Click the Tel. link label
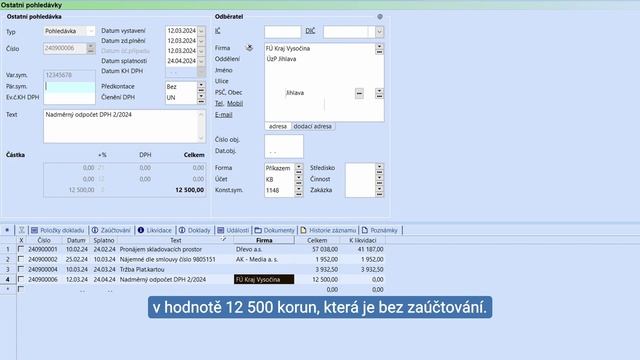The width and height of the screenshot is (640, 360). [220, 104]
